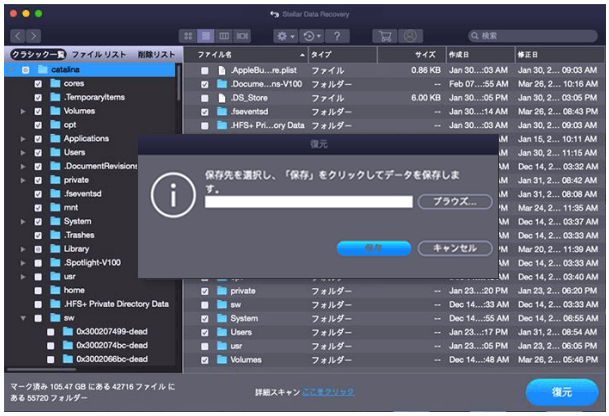Check the home folder checkbox
This screenshot has height=416, width=609.
click(38, 291)
